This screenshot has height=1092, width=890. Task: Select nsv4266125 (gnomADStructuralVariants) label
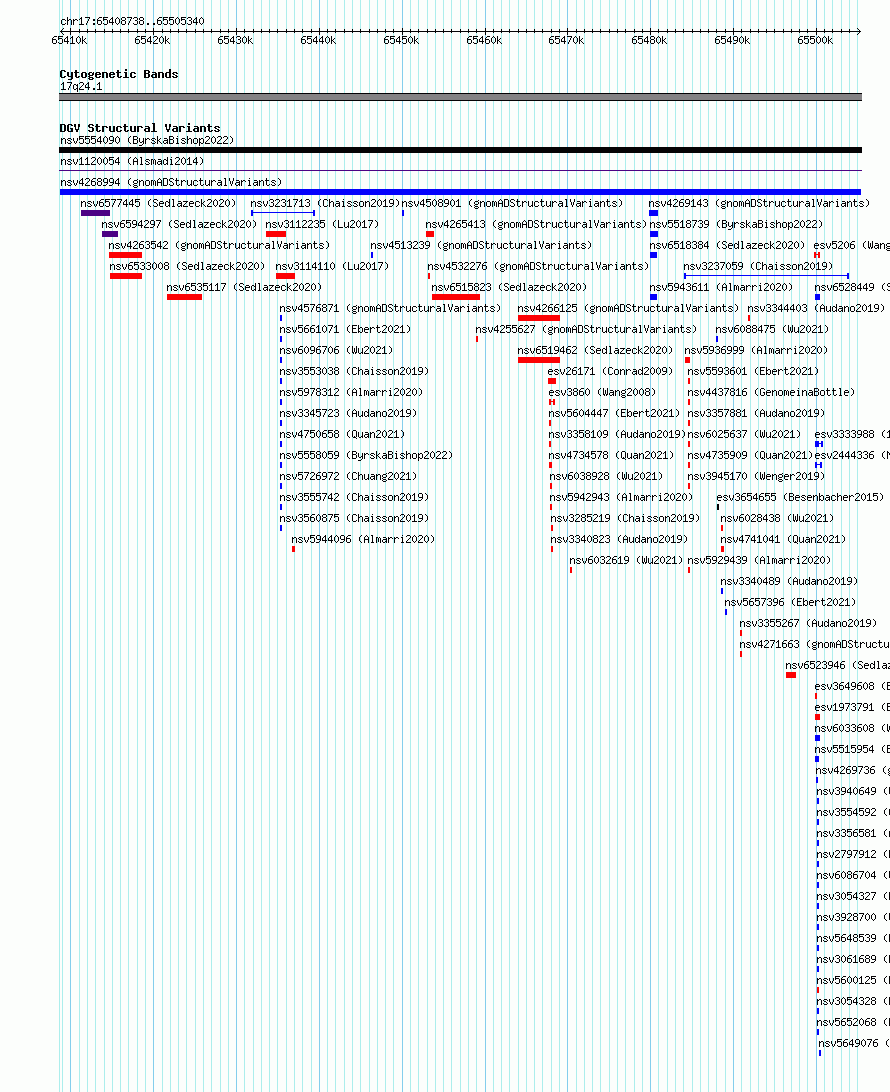[628, 308]
